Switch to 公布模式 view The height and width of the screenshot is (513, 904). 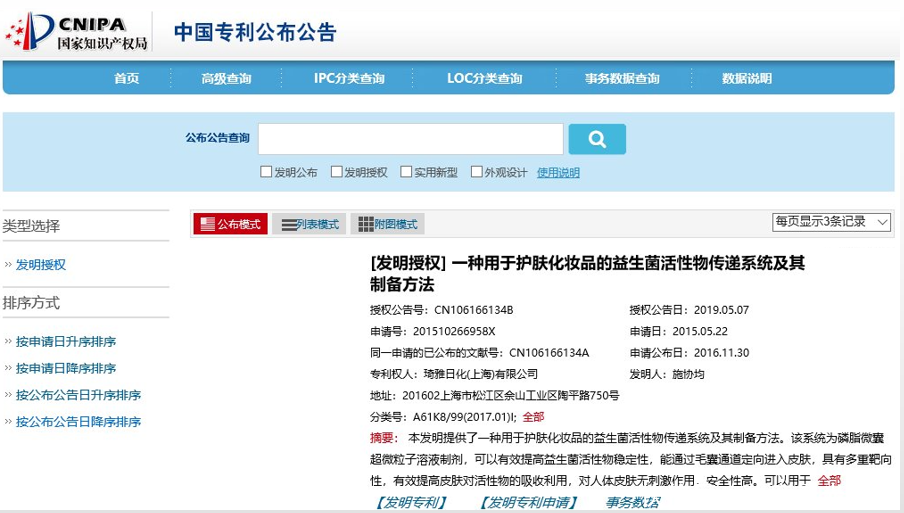tap(231, 224)
